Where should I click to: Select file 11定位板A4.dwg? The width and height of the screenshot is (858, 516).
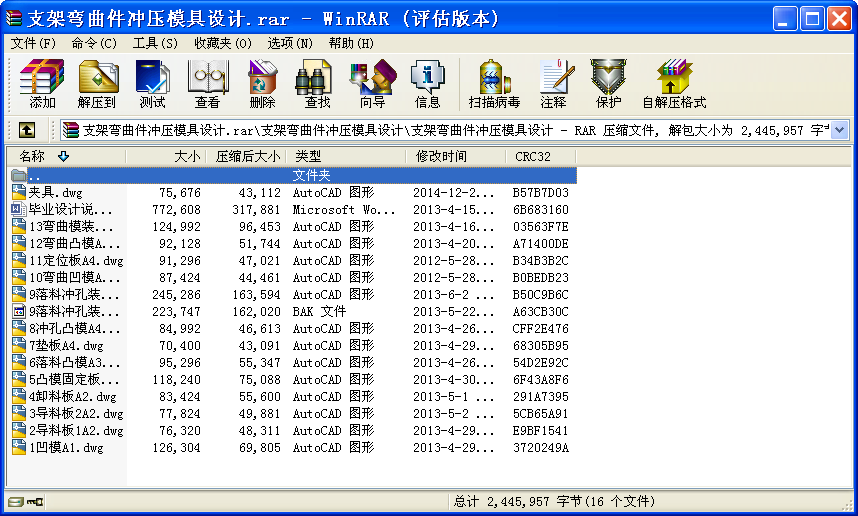(x=76, y=260)
